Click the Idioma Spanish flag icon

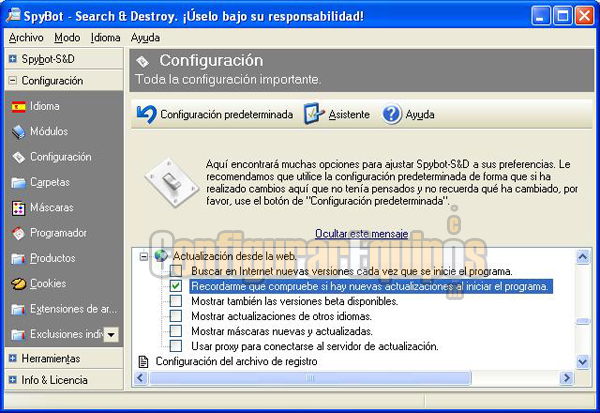coord(18,106)
